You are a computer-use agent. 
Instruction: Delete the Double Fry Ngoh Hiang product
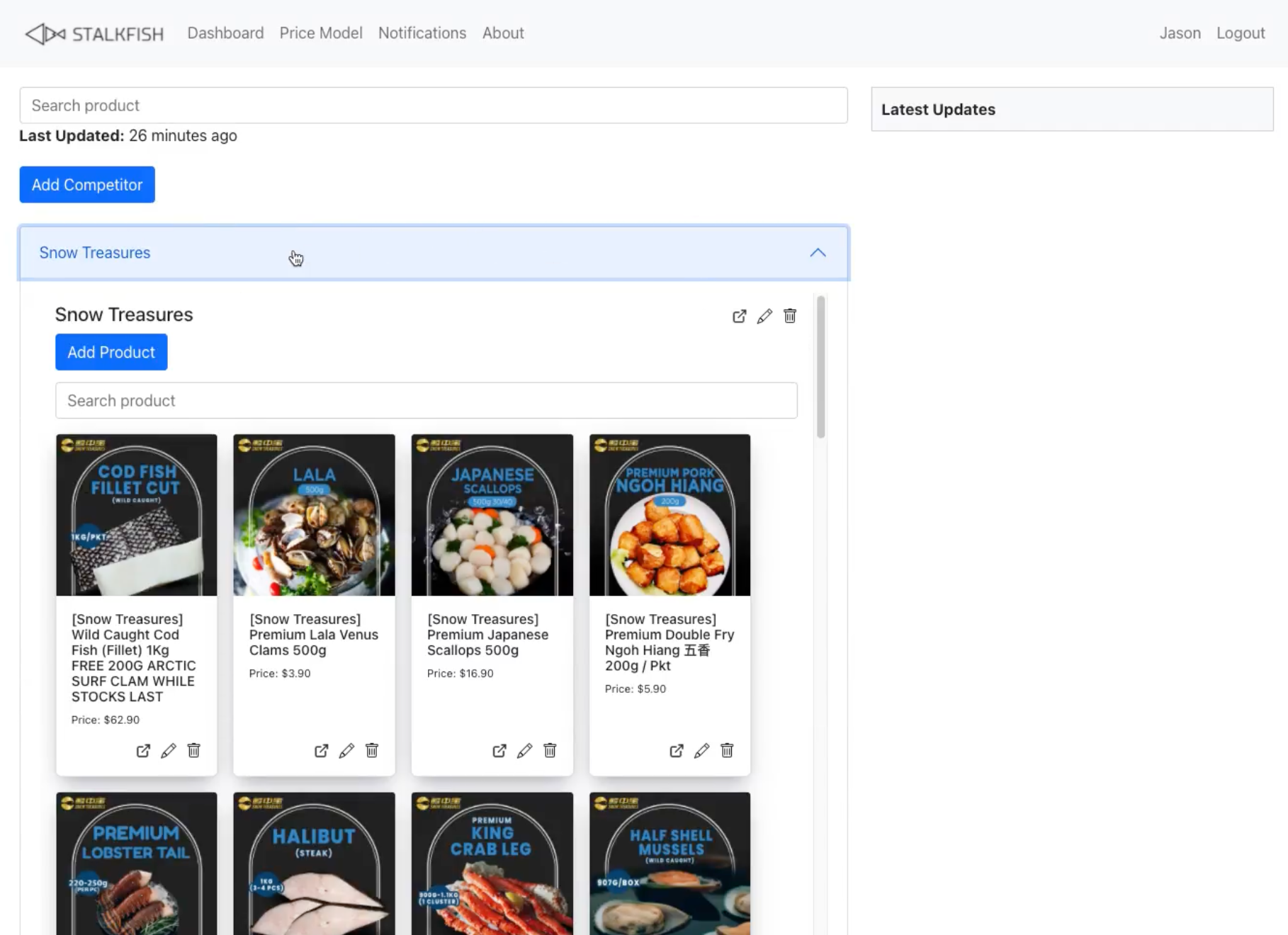(x=727, y=750)
